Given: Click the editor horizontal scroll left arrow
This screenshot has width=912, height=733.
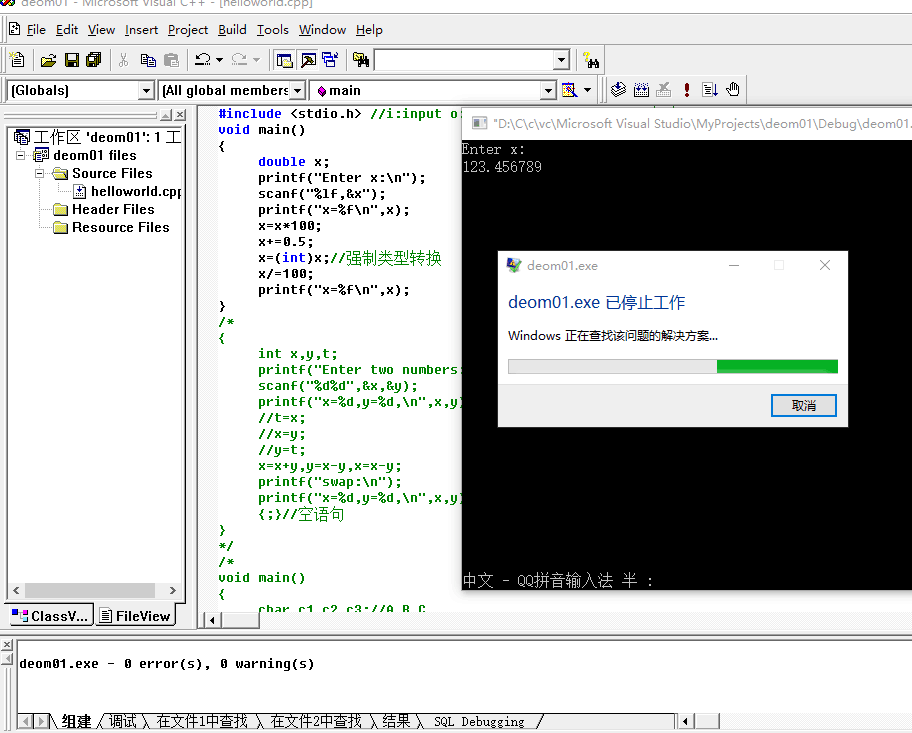Looking at the screenshot, I should (212, 620).
